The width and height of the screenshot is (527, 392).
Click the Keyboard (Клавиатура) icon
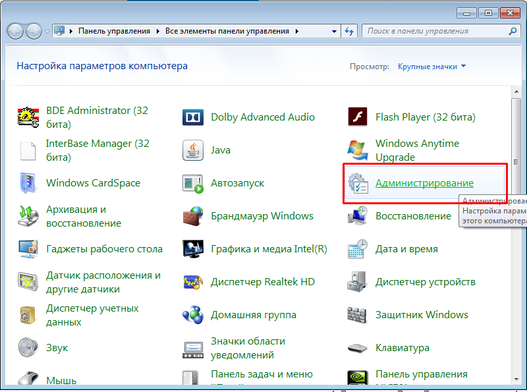point(357,348)
